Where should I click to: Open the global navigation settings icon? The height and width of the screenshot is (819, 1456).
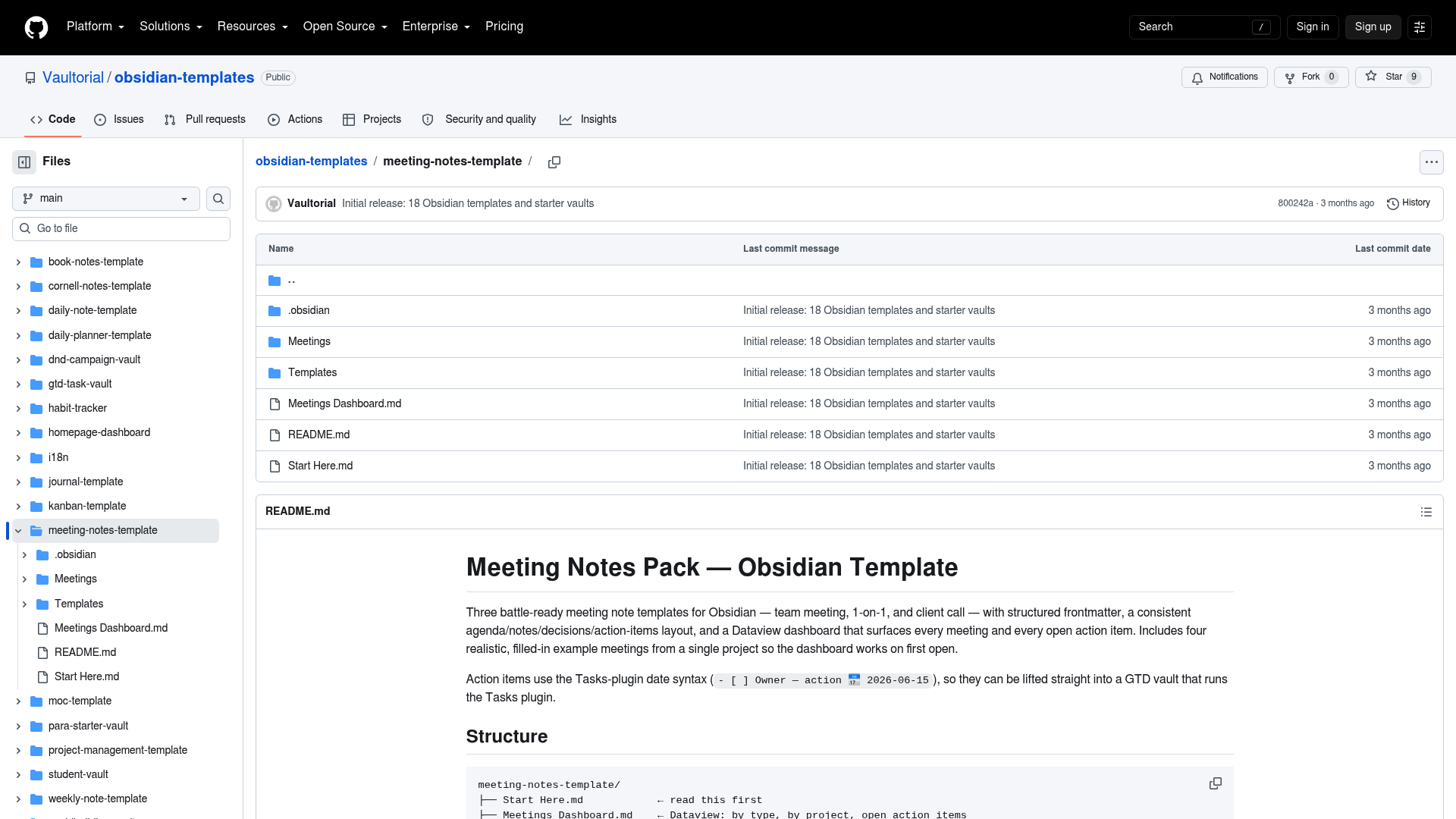(1420, 27)
